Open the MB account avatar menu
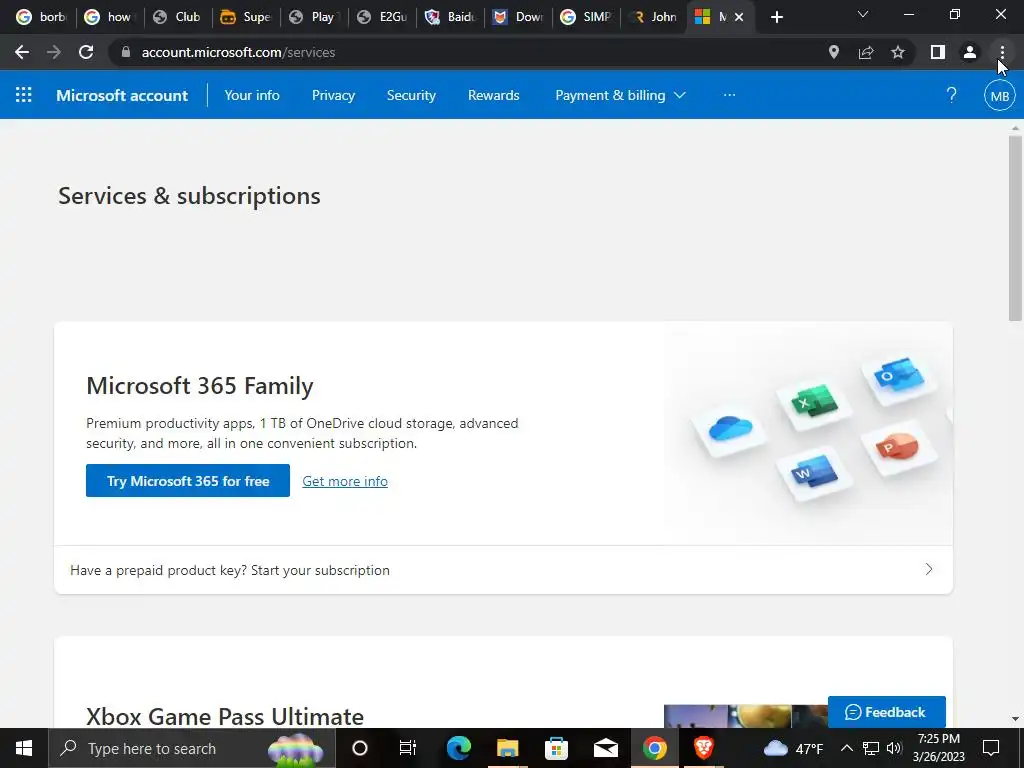Viewport: 1024px width, 768px height. click(x=1000, y=96)
